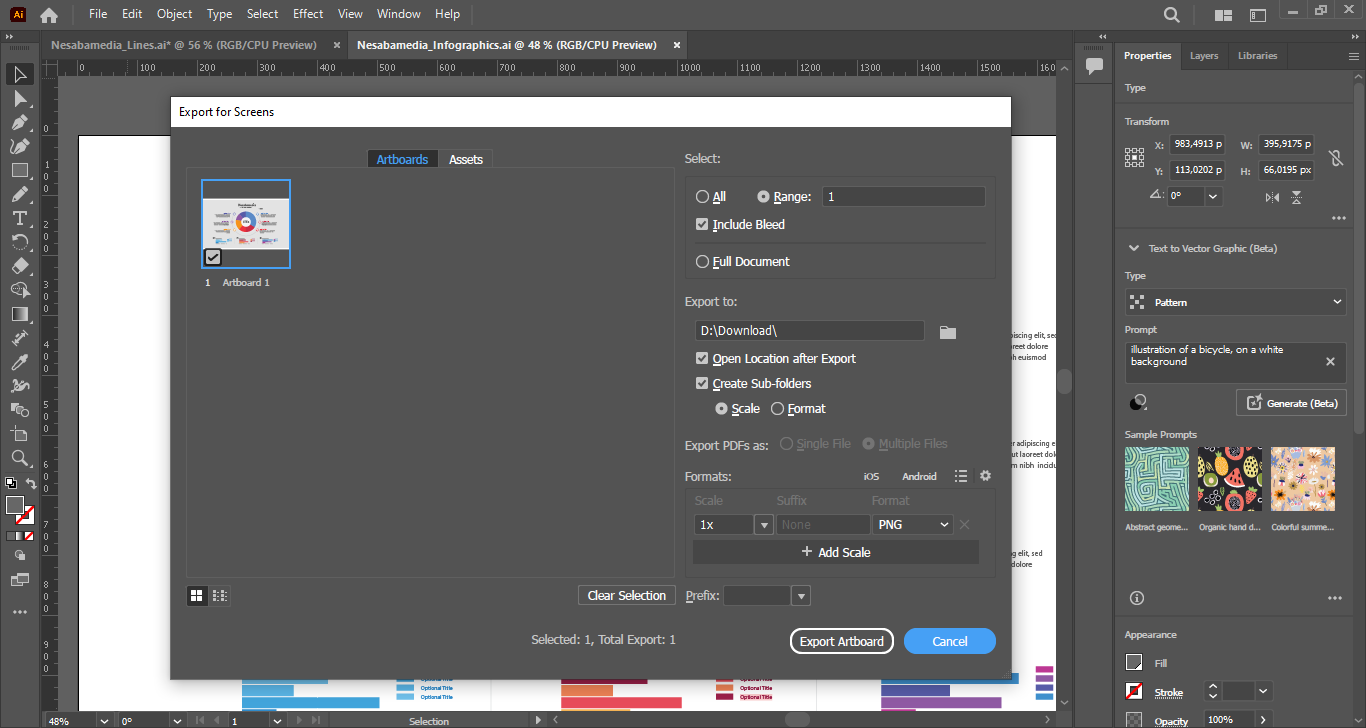Open the PNG format dropdown

point(913,524)
